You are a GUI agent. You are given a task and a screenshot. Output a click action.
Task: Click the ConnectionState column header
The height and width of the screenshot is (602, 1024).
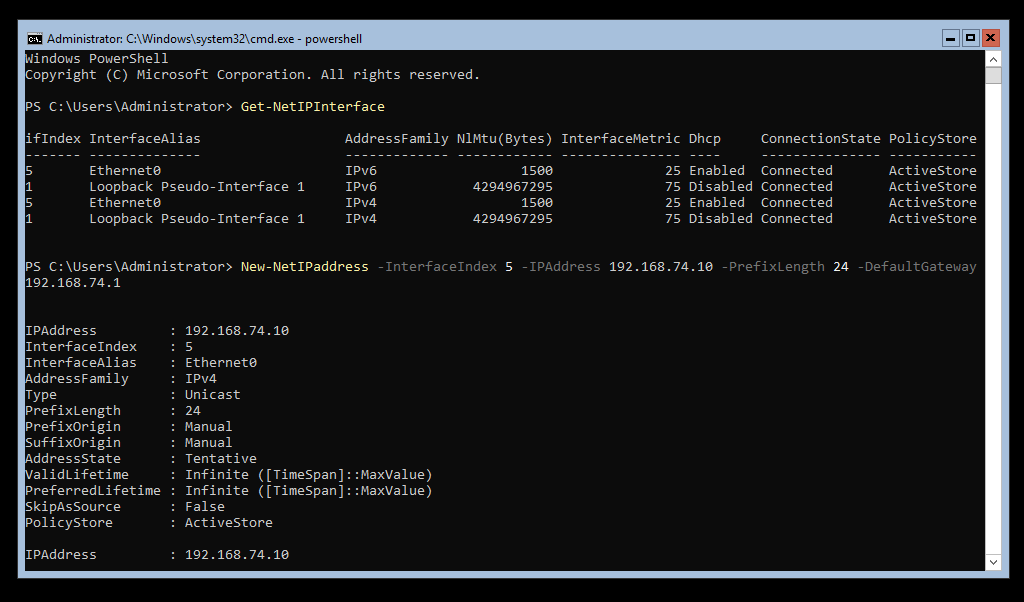(820, 139)
